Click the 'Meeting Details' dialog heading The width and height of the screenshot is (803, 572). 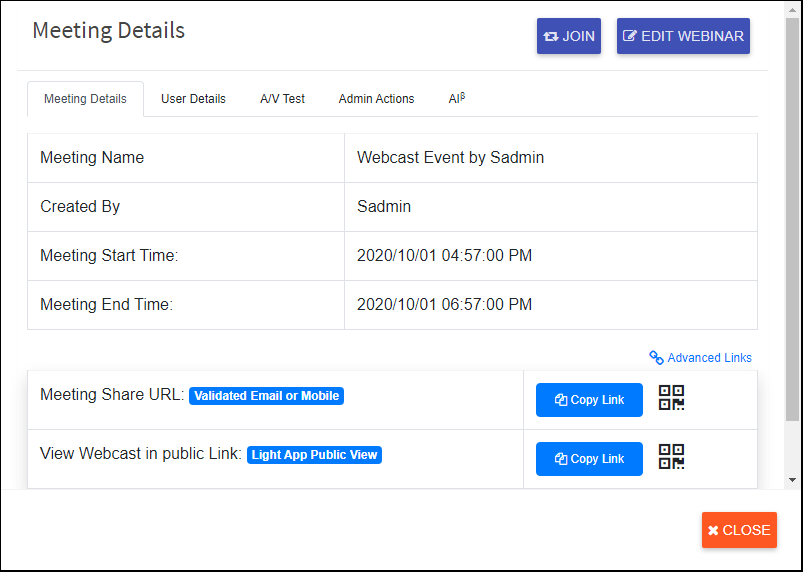(x=109, y=30)
